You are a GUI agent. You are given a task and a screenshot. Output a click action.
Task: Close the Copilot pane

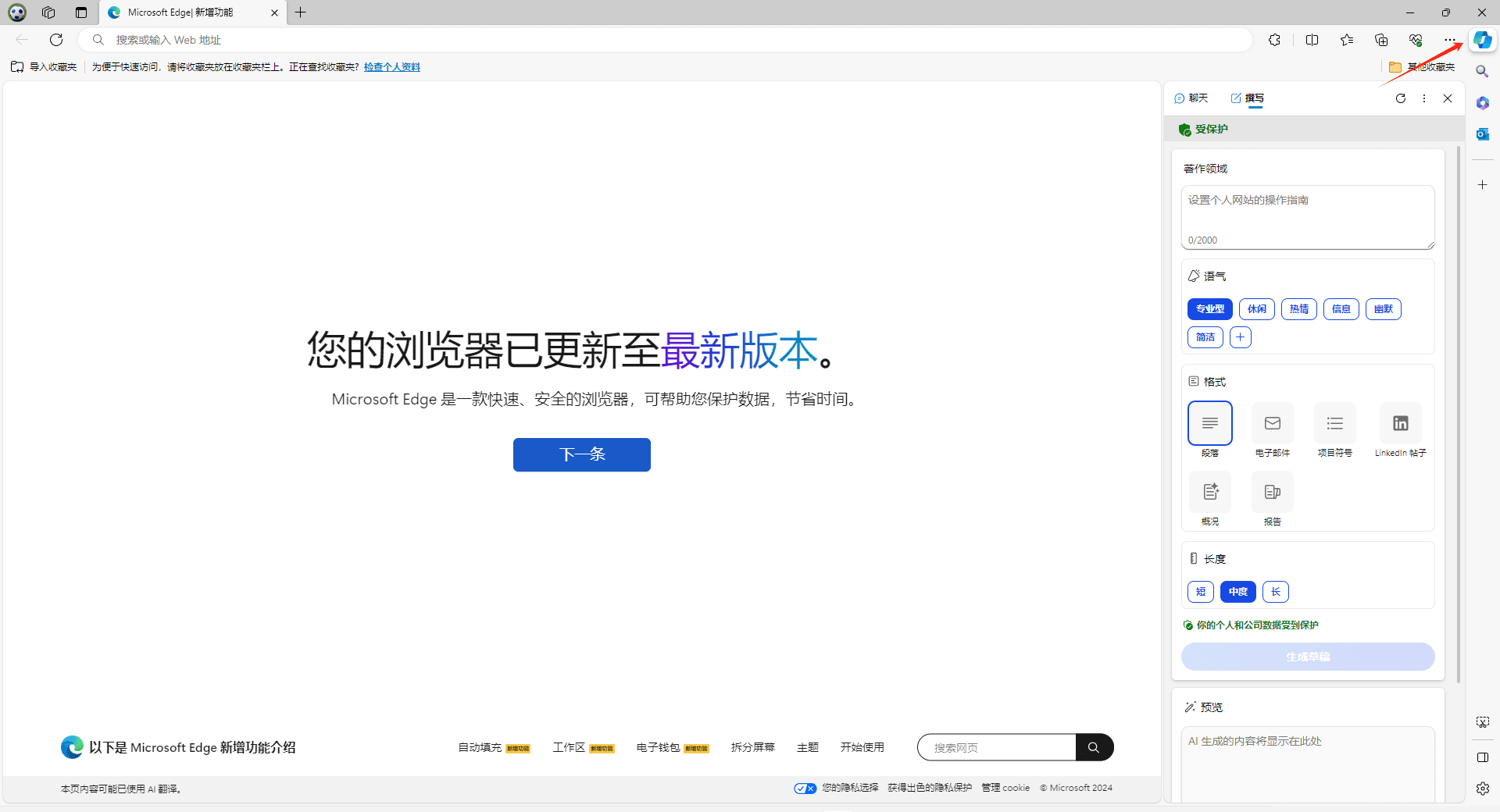1448,98
